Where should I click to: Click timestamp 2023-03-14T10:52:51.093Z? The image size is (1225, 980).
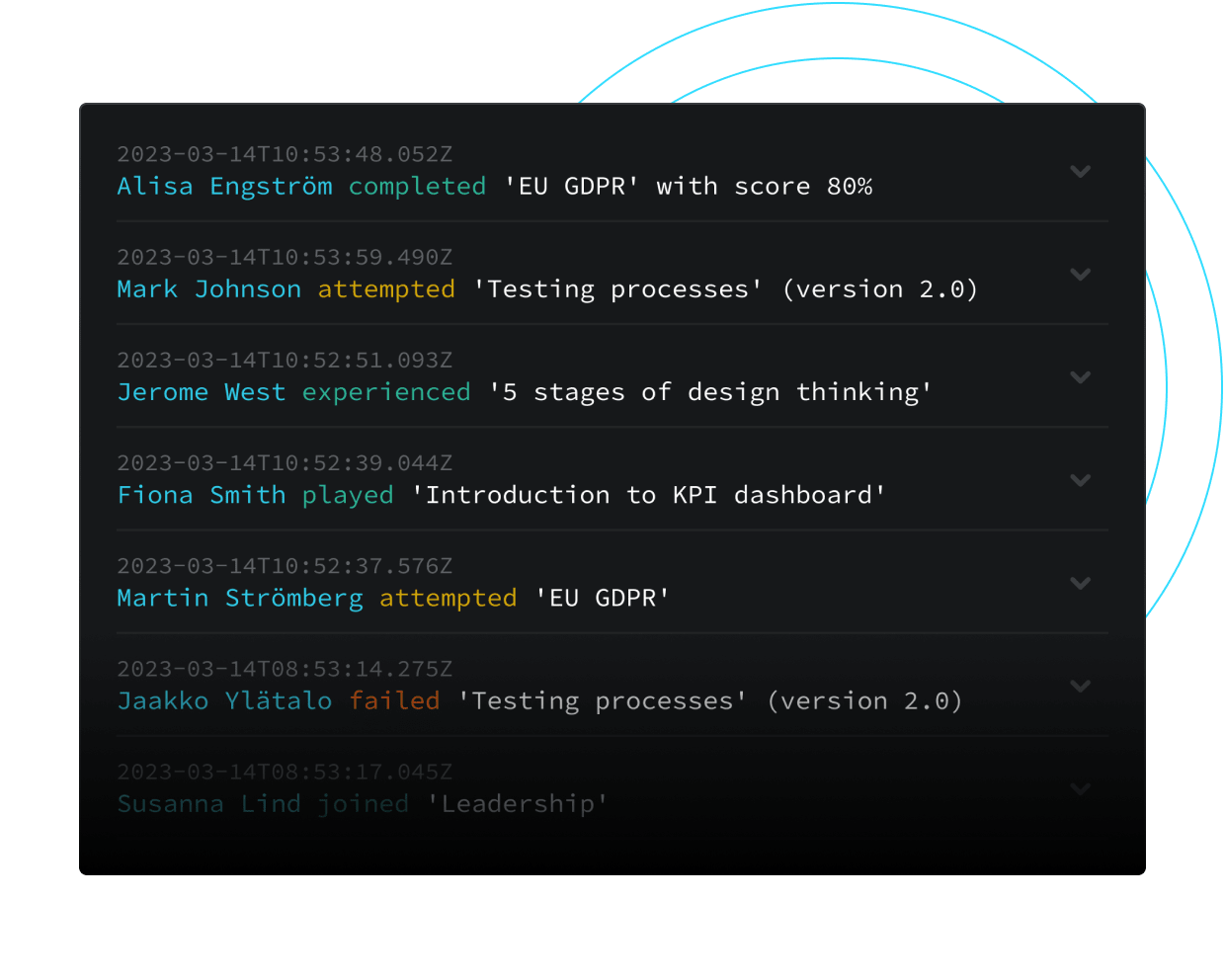[285, 360]
